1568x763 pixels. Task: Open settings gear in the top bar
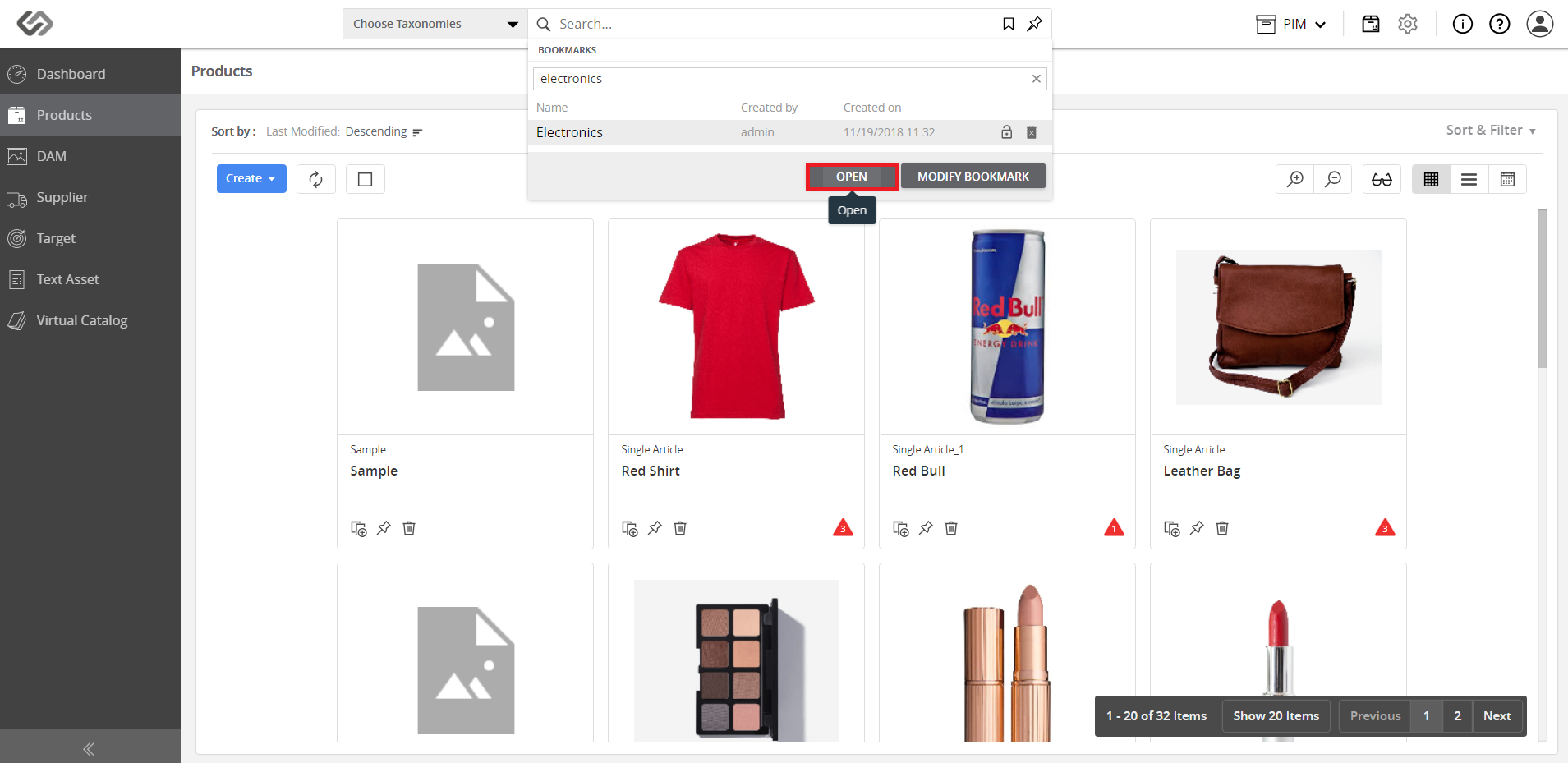[1408, 24]
